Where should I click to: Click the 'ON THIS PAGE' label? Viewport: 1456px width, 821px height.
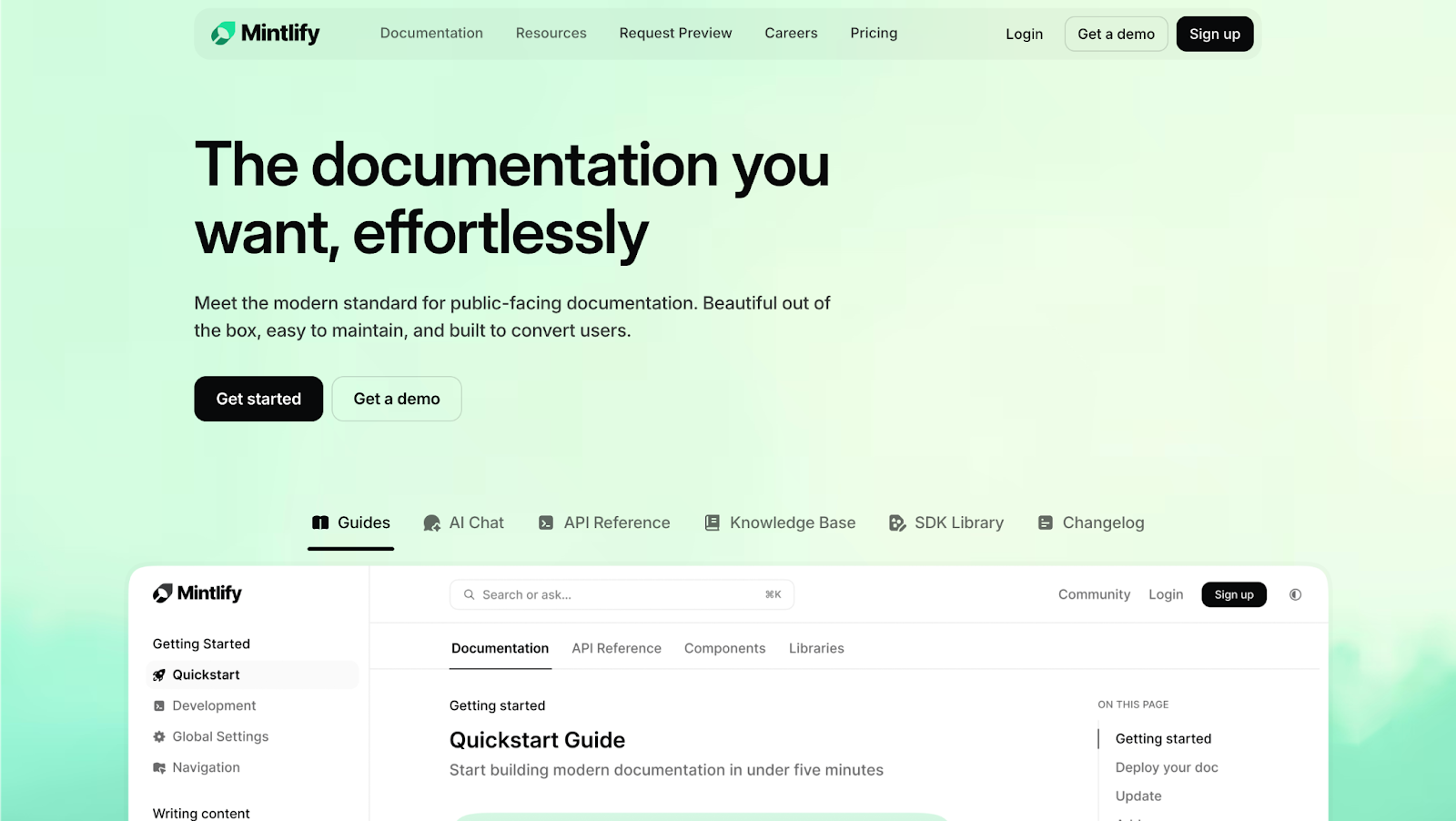point(1133,704)
